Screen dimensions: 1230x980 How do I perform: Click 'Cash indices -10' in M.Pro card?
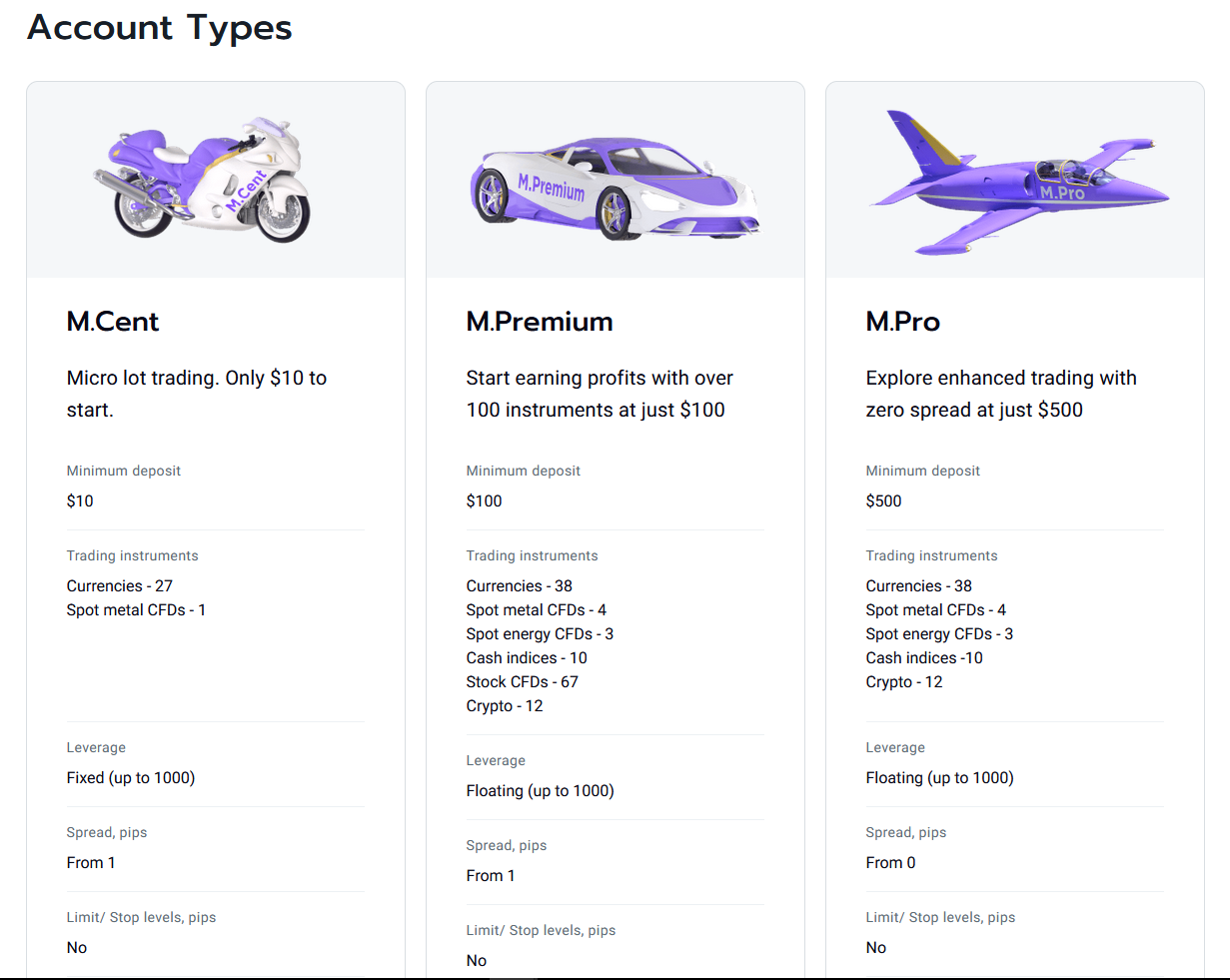pyautogui.click(x=924, y=658)
